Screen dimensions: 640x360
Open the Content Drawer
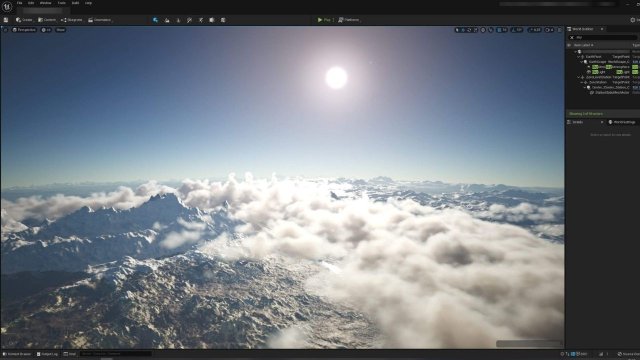pos(17,354)
